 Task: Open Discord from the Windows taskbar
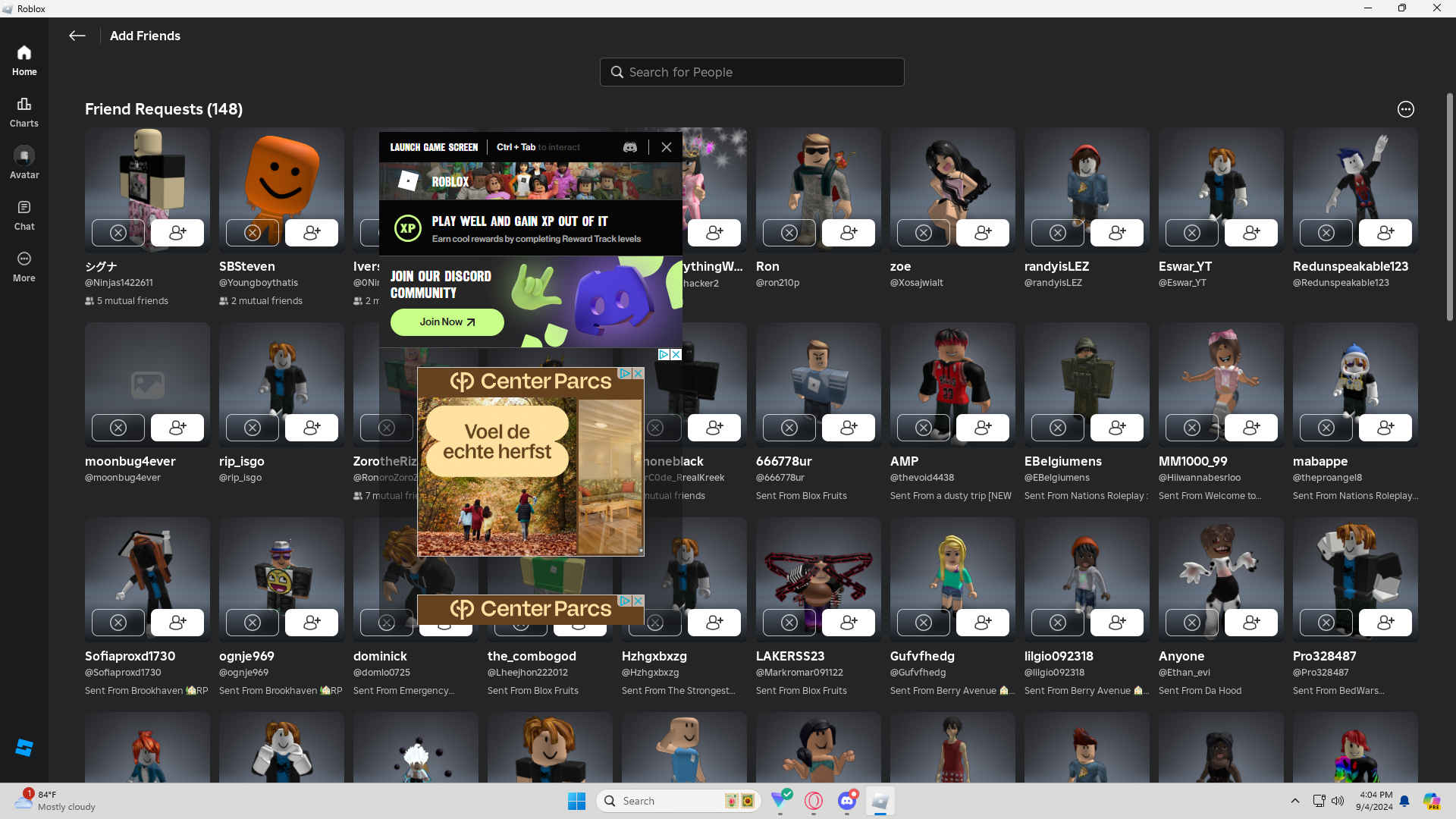click(847, 801)
